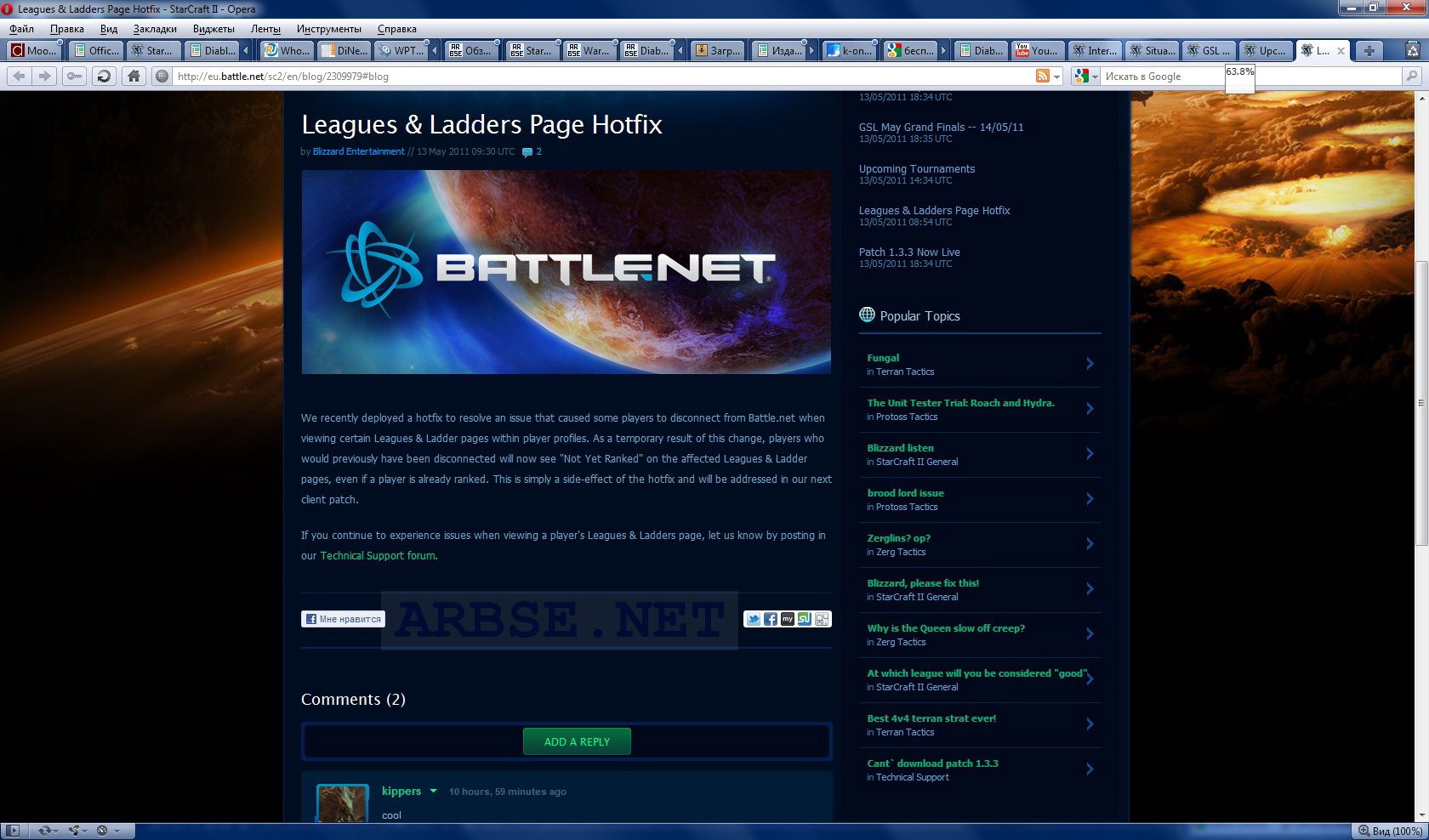Expand the tab stack arrow after WPT tab

(x=434, y=50)
